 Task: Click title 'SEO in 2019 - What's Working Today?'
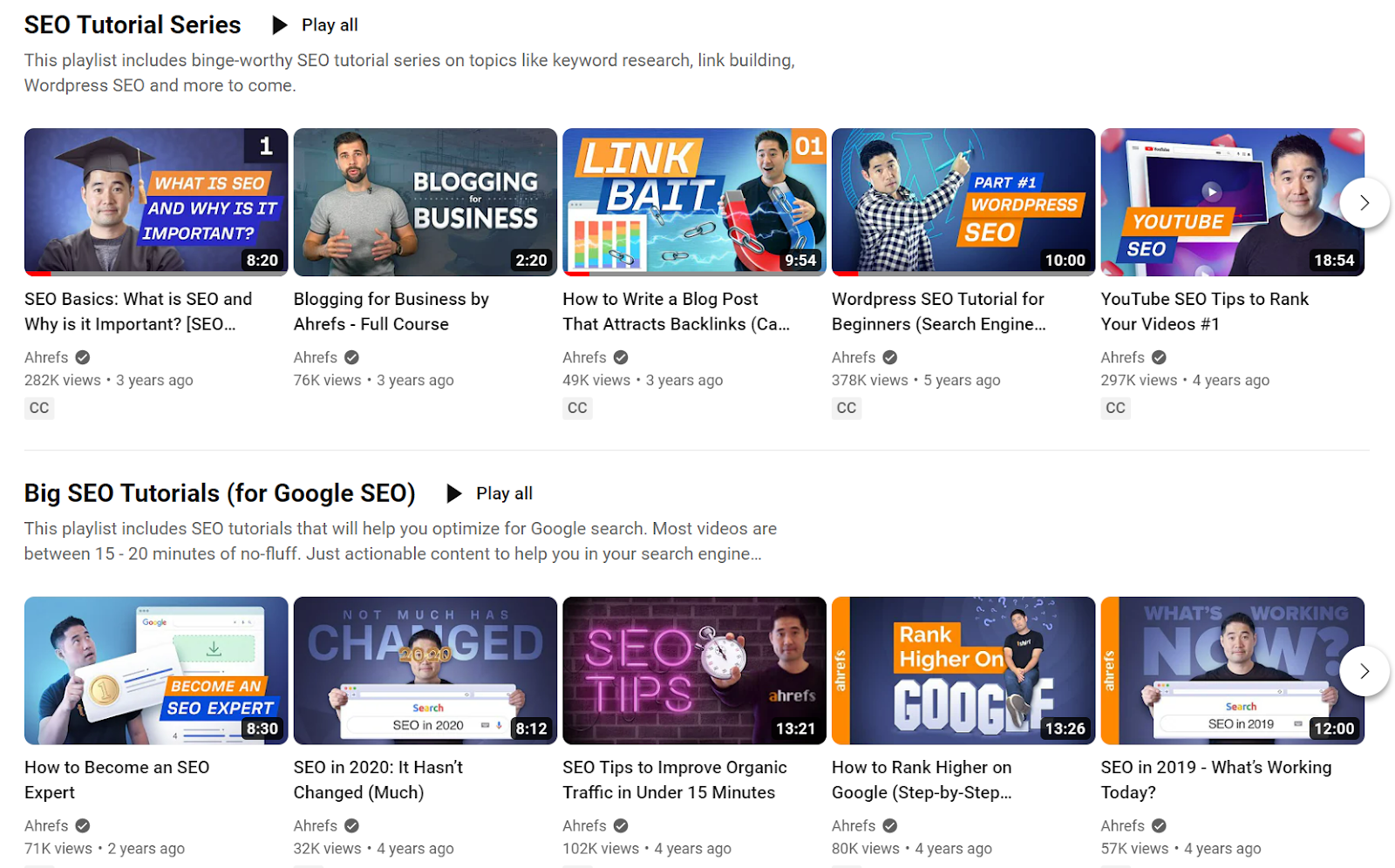[1216, 779]
